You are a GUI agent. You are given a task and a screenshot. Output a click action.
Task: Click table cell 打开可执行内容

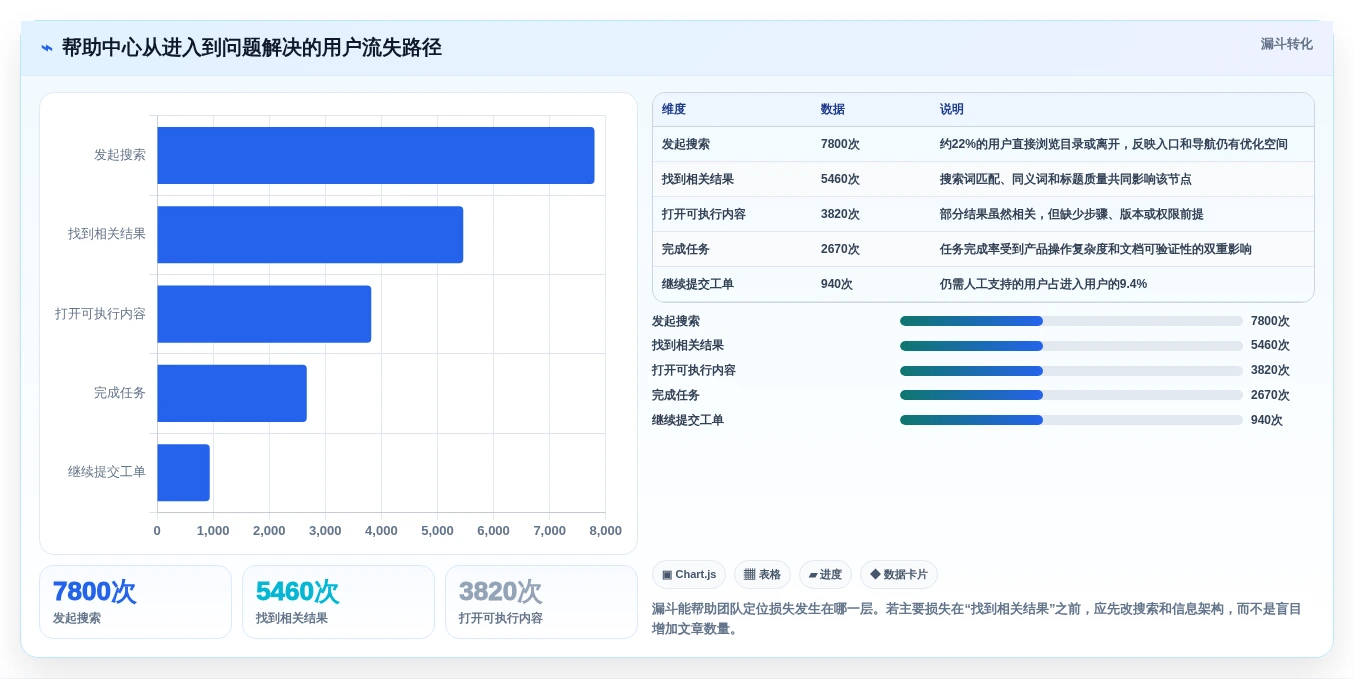pyautogui.click(x=704, y=214)
